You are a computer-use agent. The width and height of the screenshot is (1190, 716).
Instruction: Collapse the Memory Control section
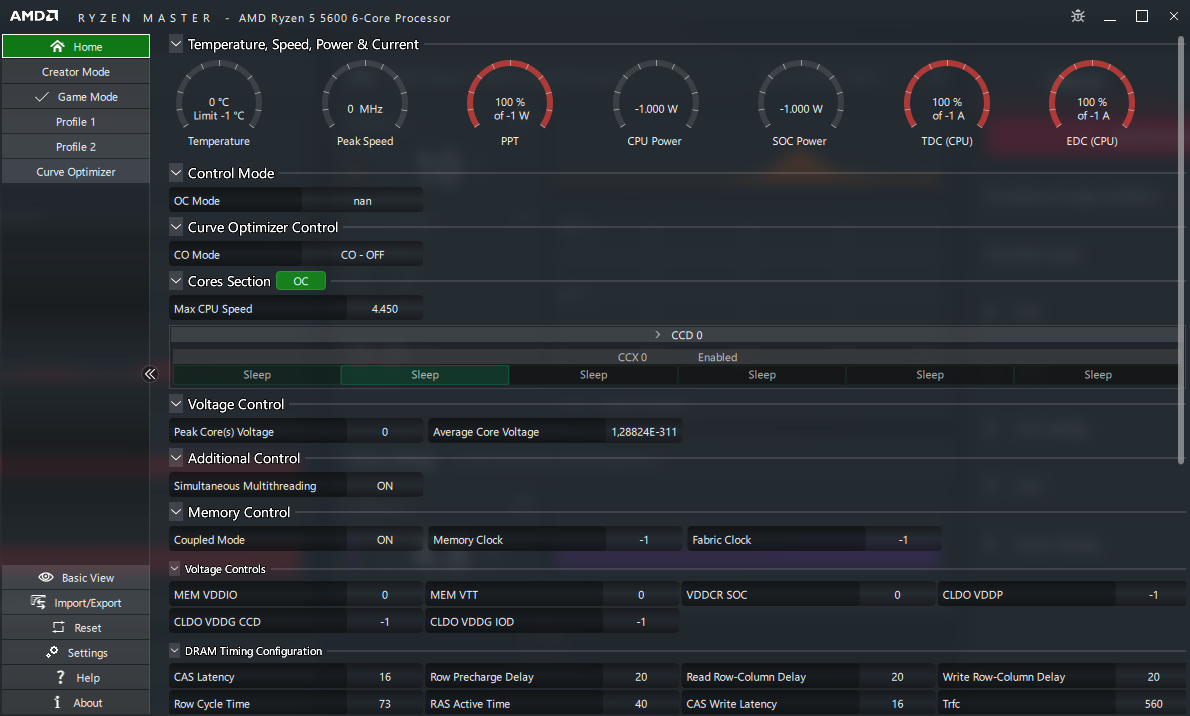[176, 512]
